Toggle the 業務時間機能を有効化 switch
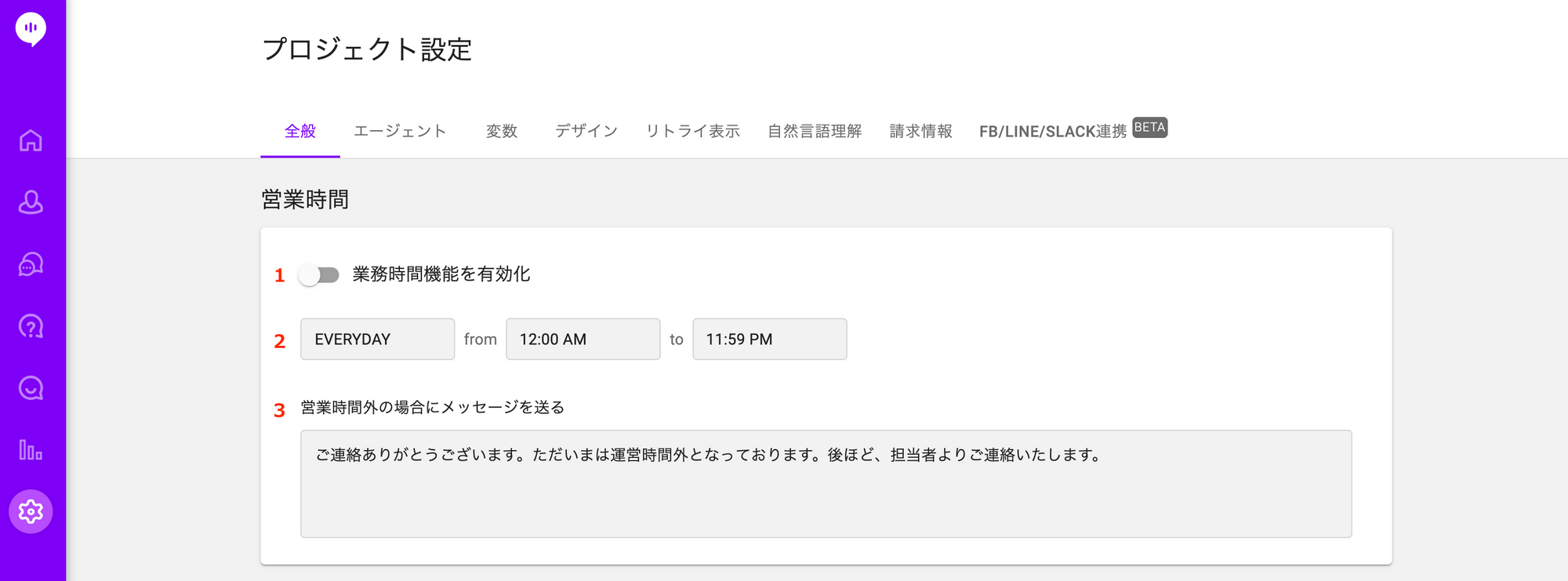 pyautogui.click(x=319, y=275)
